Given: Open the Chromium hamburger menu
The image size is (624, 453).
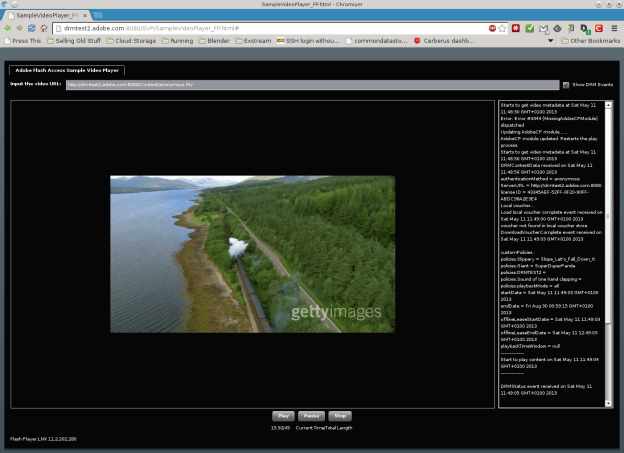Looking at the screenshot, I should pos(614,28).
